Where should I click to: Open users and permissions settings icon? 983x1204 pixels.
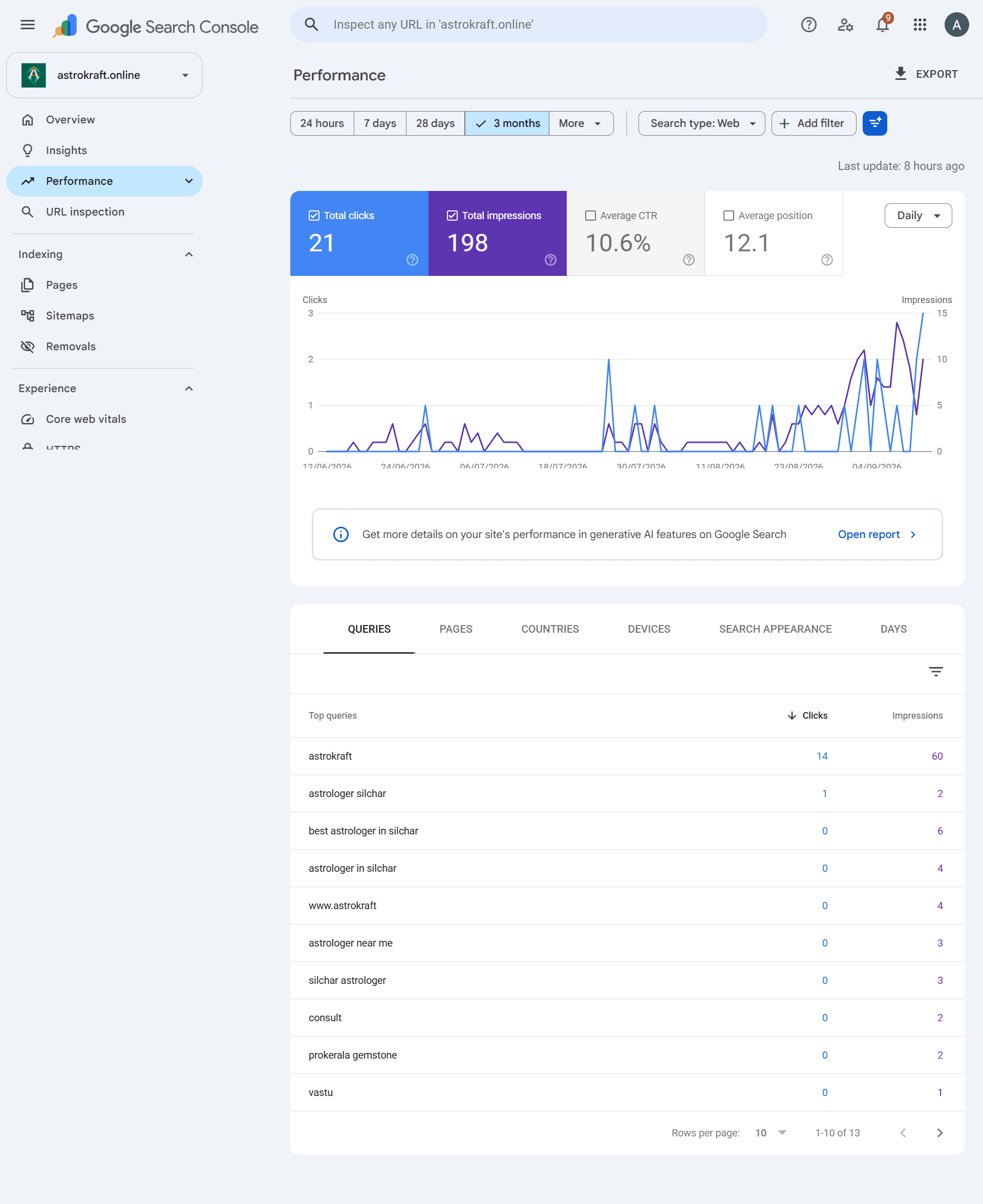pos(845,25)
